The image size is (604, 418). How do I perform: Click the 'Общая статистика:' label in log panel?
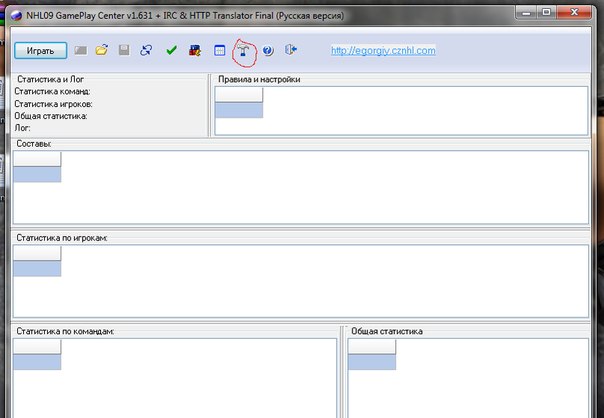[51, 116]
